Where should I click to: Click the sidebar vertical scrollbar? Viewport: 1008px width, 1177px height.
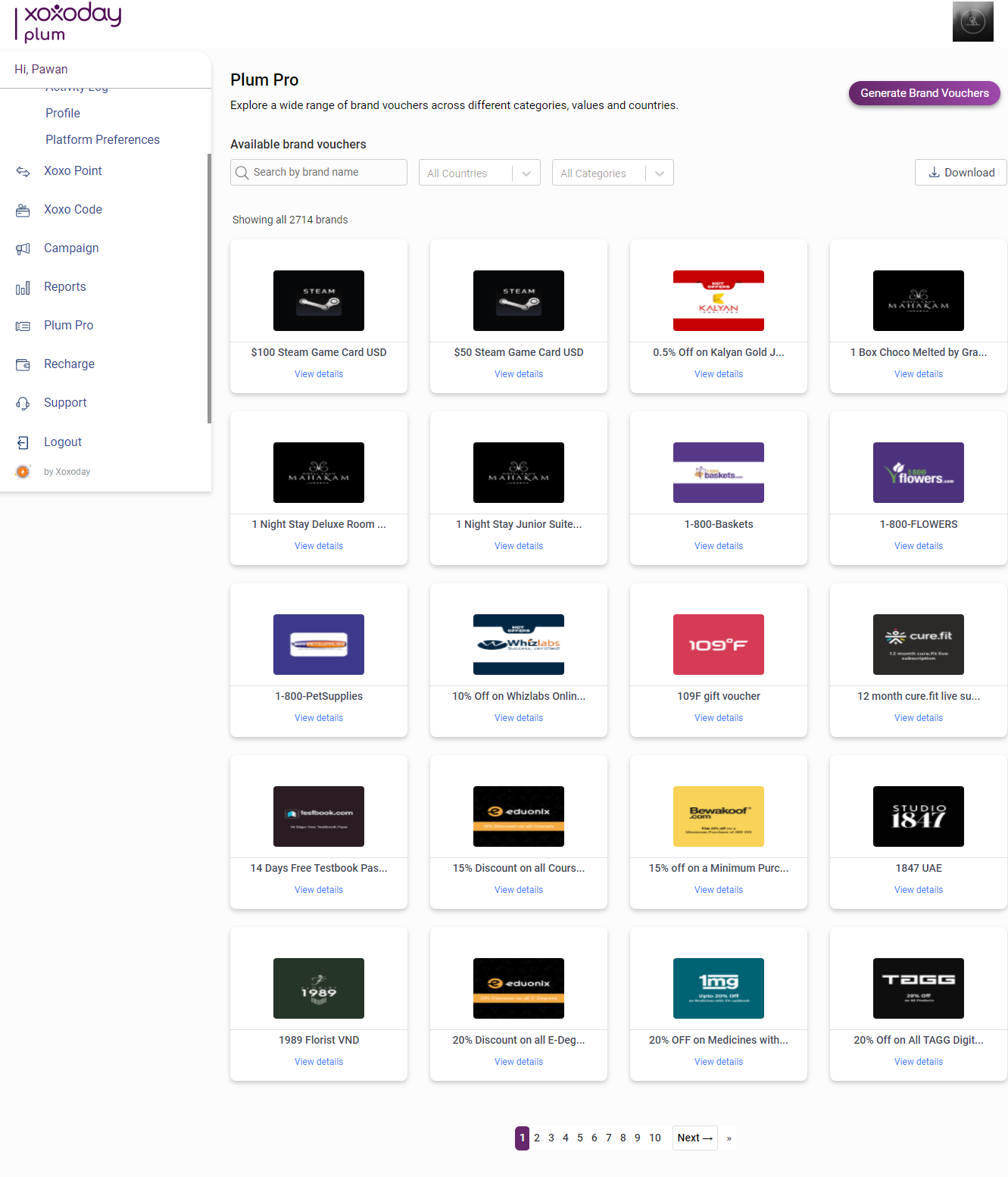pyautogui.click(x=209, y=288)
